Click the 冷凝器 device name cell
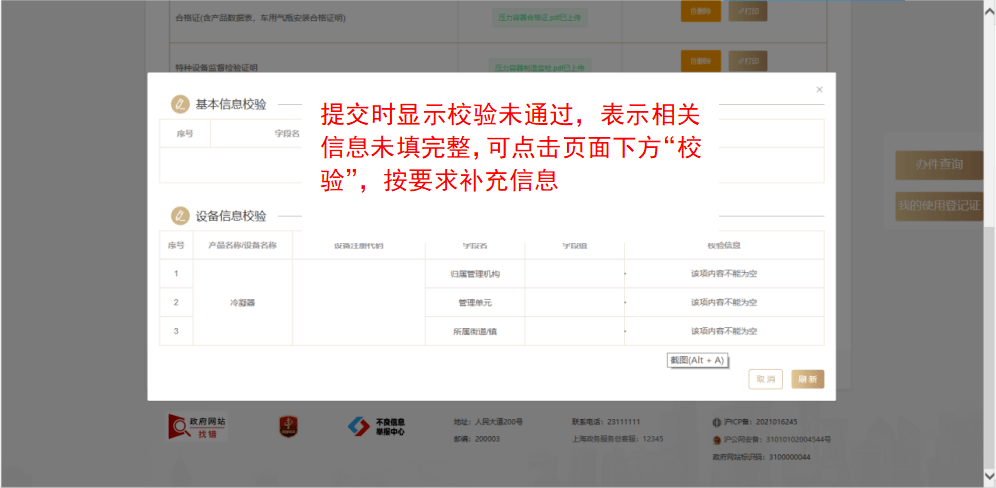This screenshot has height=488, width=996. pos(242,302)
